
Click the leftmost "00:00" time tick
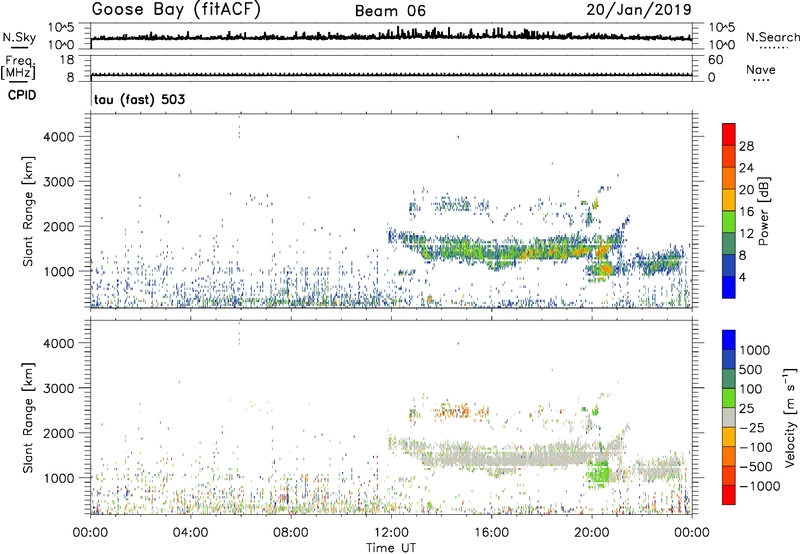tap(91, 533)
